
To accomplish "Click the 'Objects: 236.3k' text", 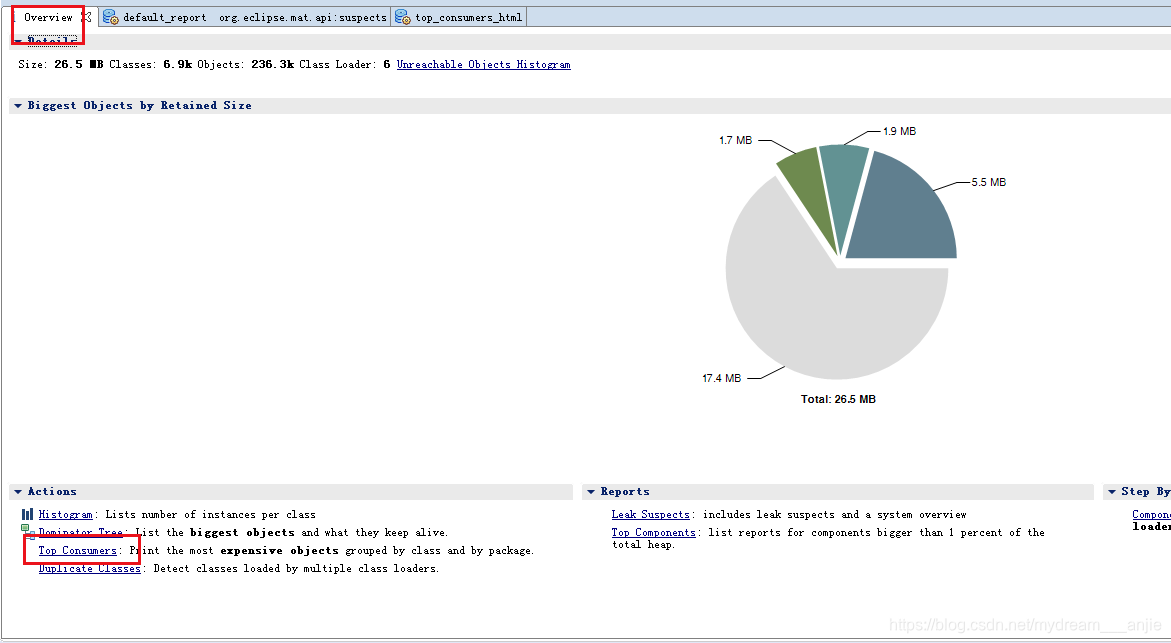I will 246,64.
